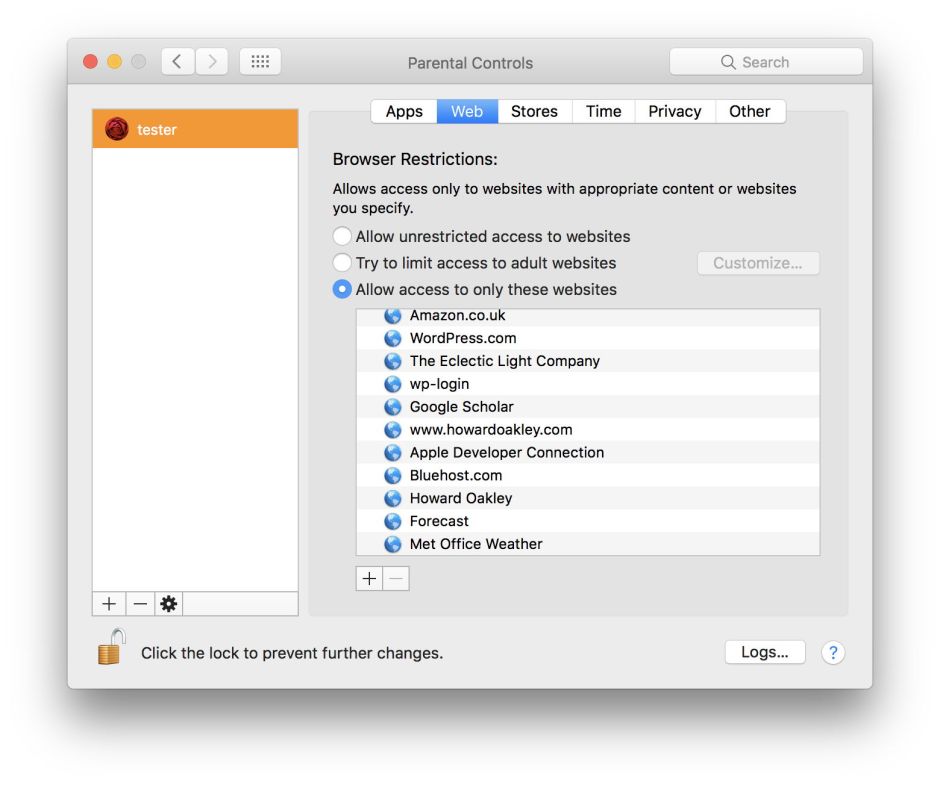Image resolution: width=940 pixels, height=785 pixels.
Task: Switch to the Privacy tab
Action: click(674, 111)
